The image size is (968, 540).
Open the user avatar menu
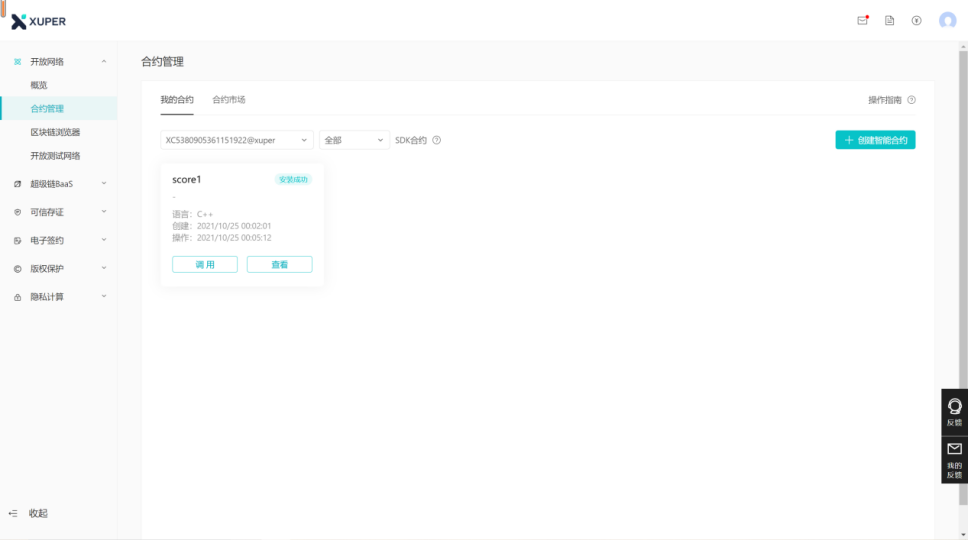947,20
